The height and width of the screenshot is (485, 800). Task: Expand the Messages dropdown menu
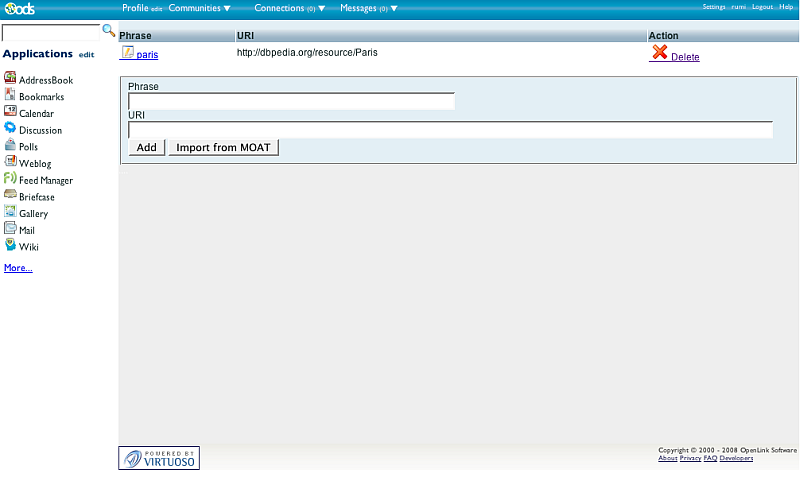368,8
